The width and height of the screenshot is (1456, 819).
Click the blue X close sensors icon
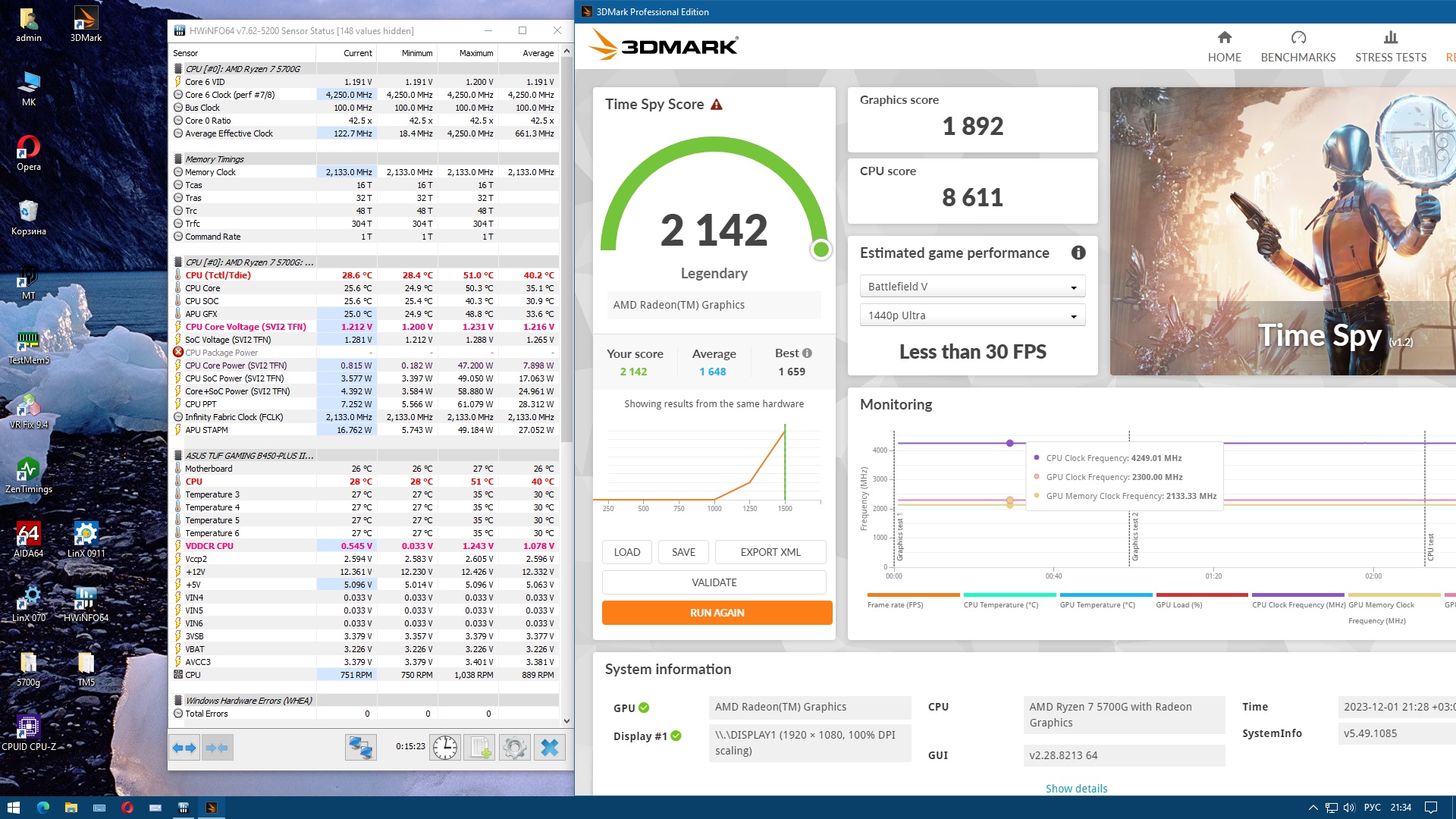550,748
